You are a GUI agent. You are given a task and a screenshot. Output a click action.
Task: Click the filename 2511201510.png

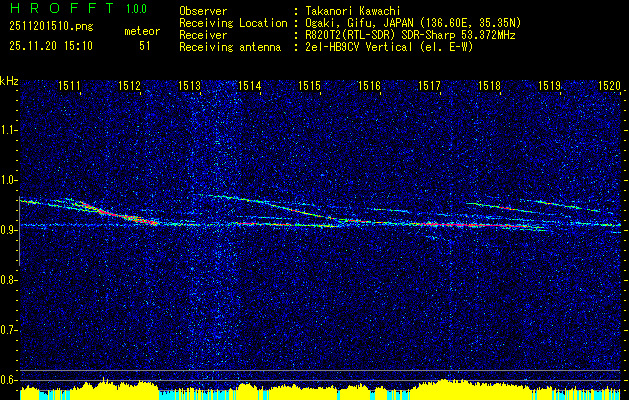(x=51, y=27)
